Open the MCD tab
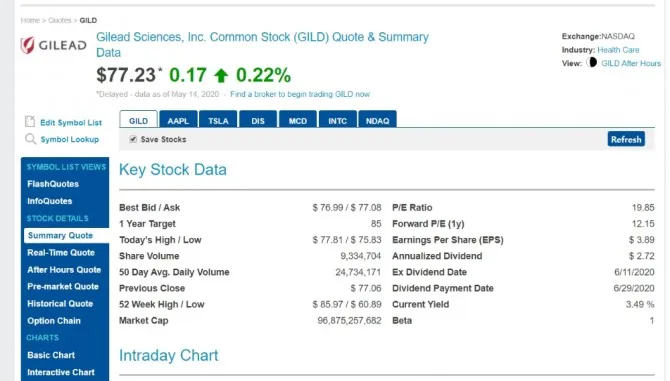This screenshot has width=670, height=381. pos(298,119)
